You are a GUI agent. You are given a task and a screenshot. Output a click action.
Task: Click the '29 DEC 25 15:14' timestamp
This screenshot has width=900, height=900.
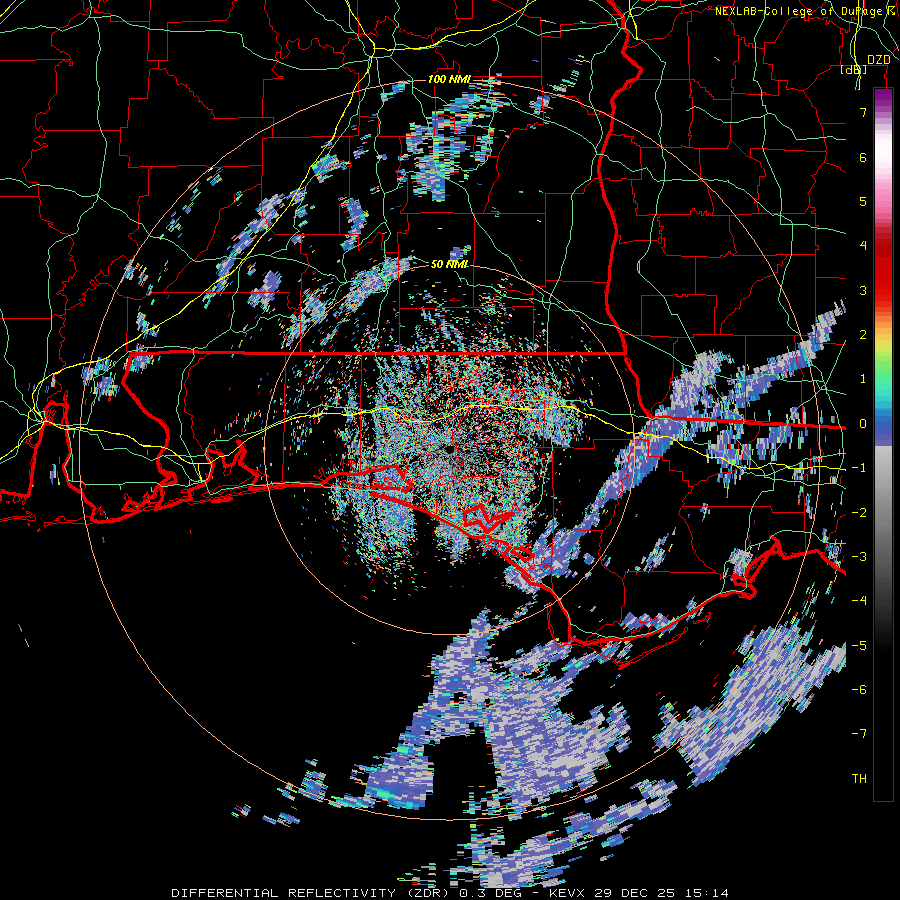pos(659,893)
